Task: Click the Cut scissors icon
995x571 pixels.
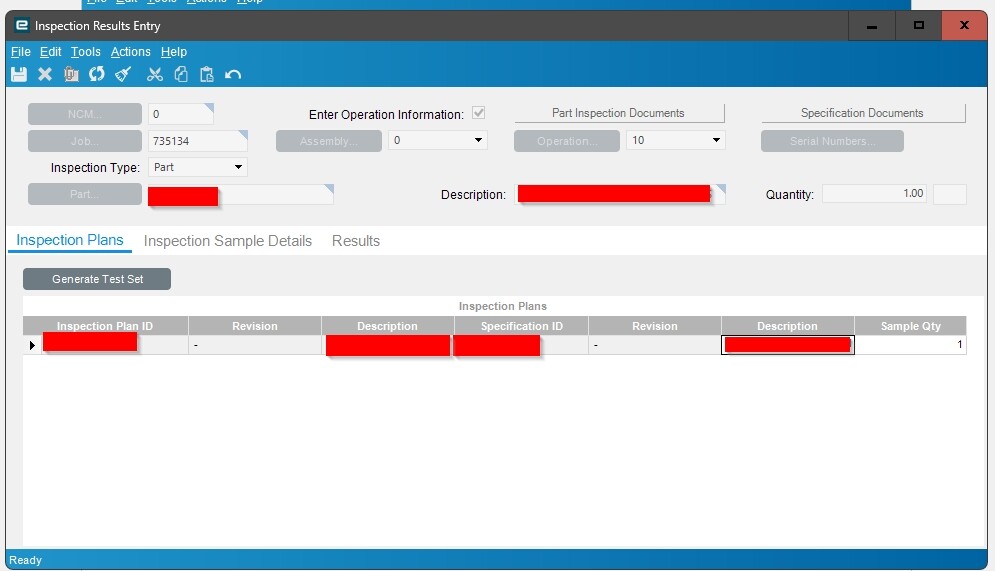Action: coord(155,74)
